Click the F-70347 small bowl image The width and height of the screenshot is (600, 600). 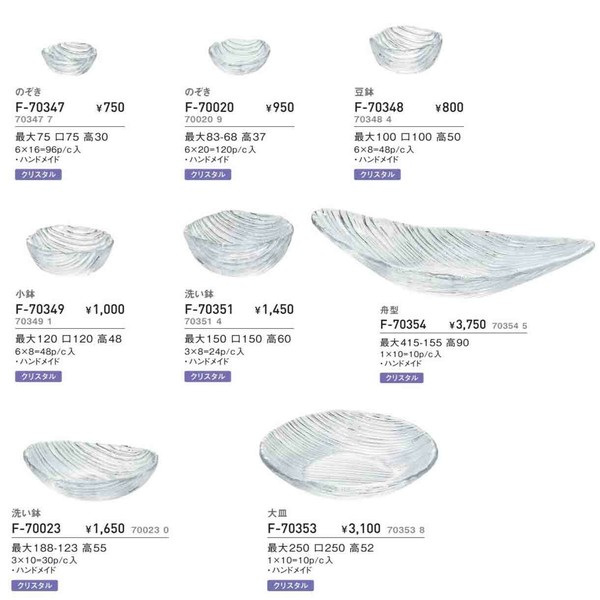pyautogui.click(x=69, y=58)
